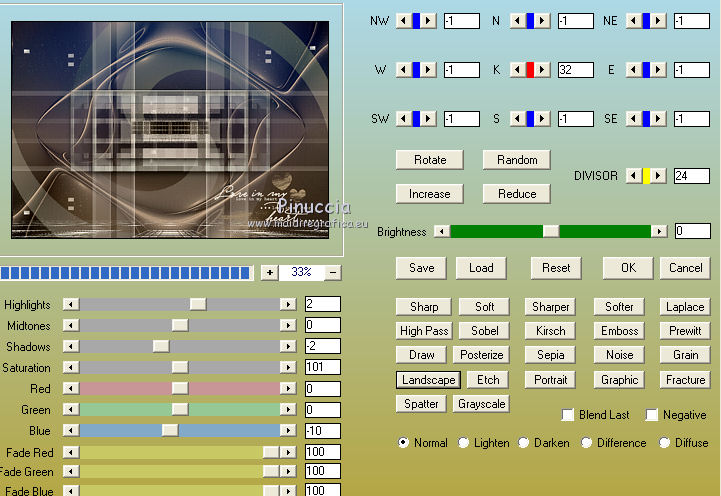The image size is (721, 496).
Task: Enable the Blend Last checkbox
Action: pos(568,415)
